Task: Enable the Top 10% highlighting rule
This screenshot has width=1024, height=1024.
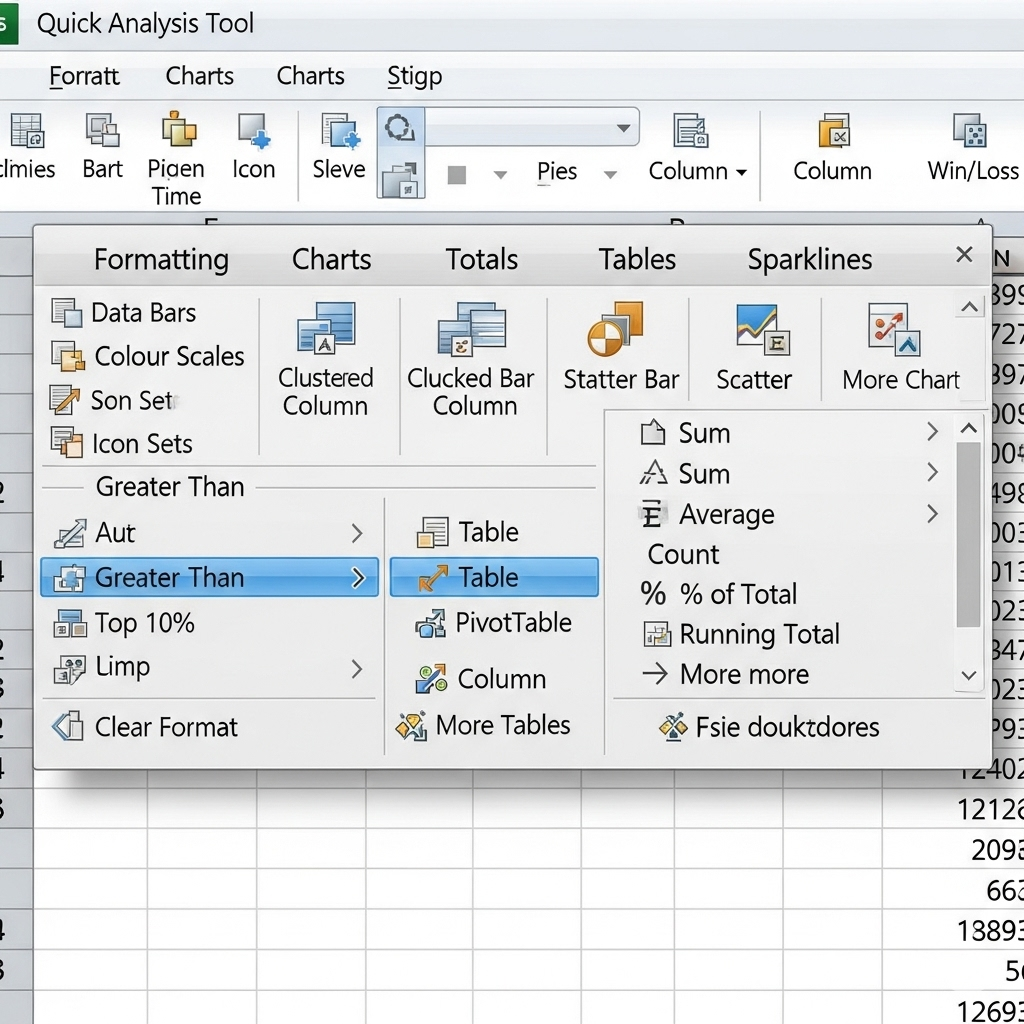Action: (x=138, y=623)
